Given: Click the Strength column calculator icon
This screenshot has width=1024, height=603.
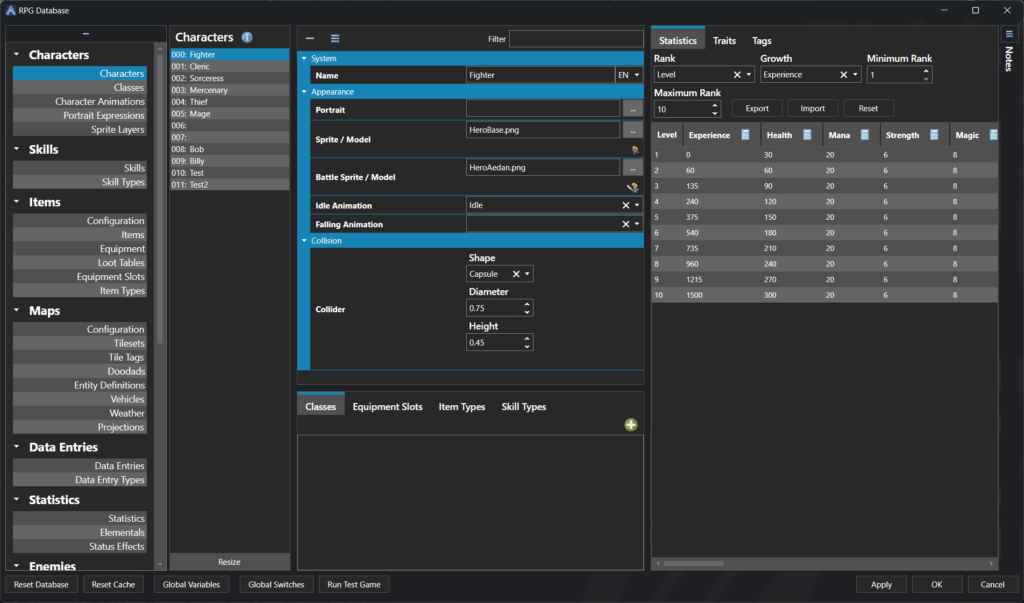Looking at the screenshot, I should point(933,135).
